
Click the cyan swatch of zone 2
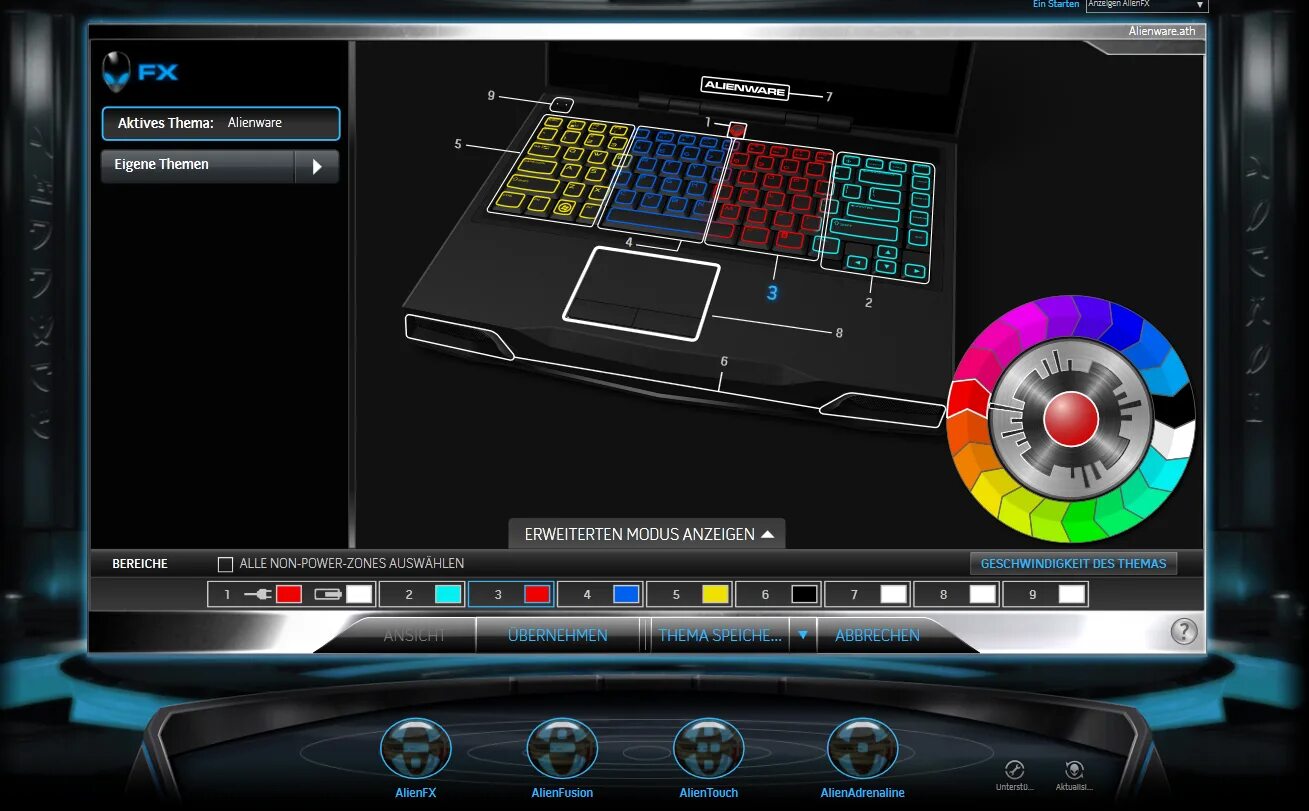coord(448,594)
